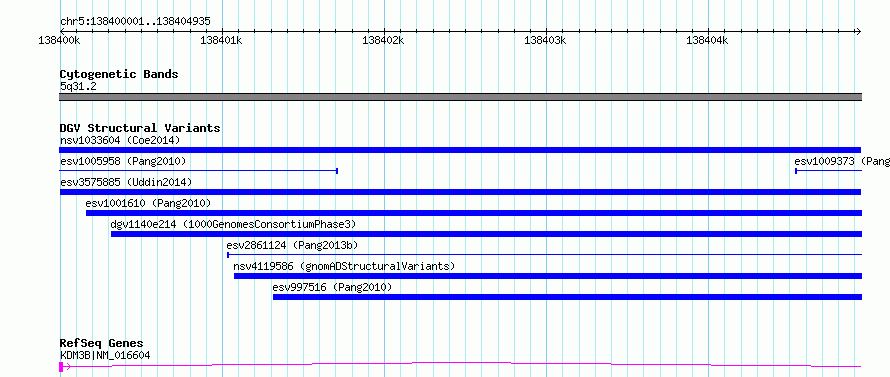Click the RefSeq Genes track title
The width and height of the screenshot is (890, 377).
point(101,344)
